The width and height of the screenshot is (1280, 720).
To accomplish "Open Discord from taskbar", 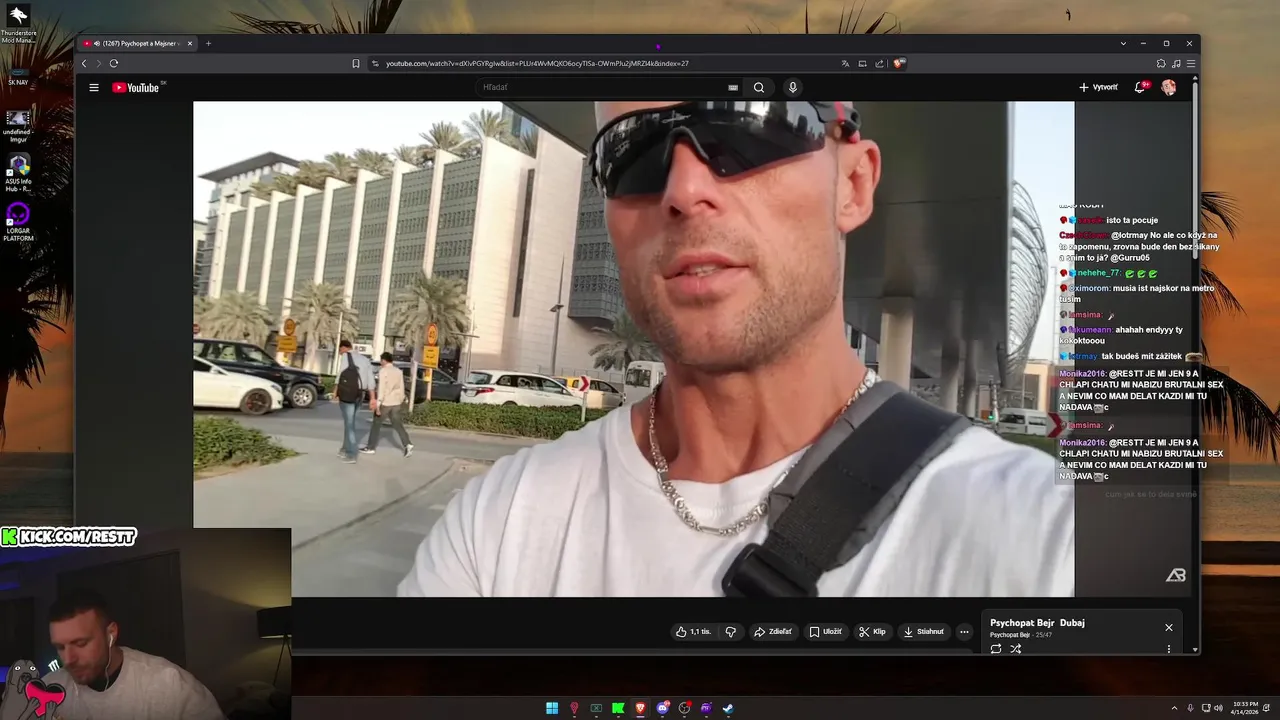I will coord(662,708).
